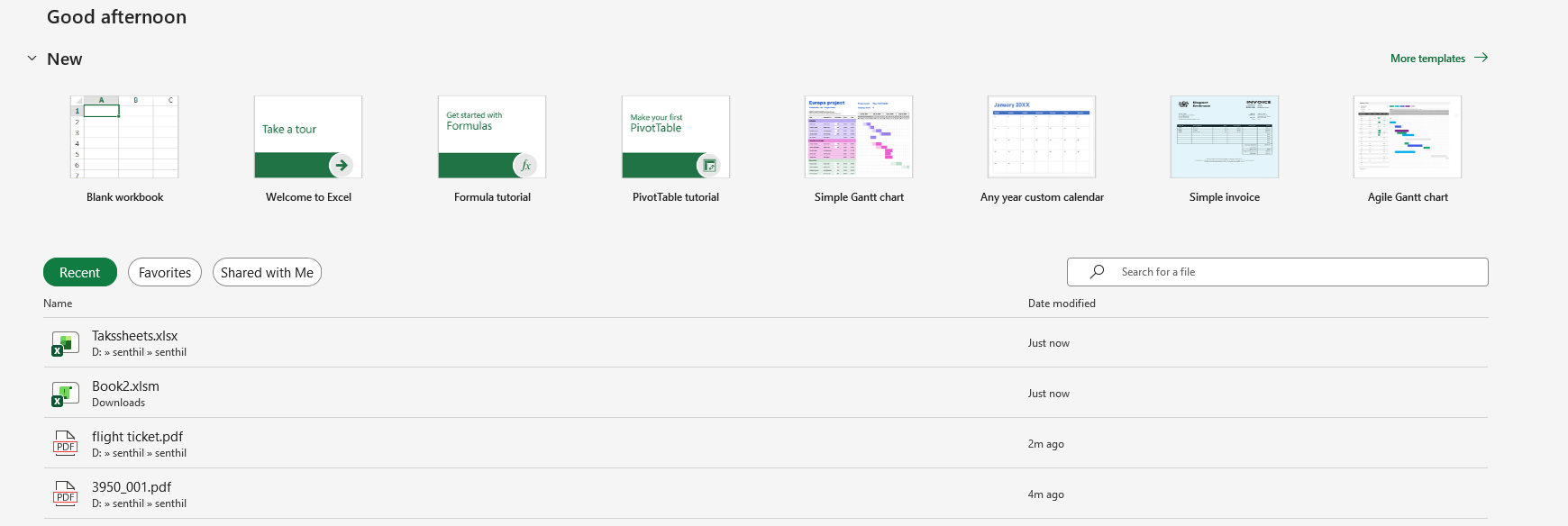The width and height of the screenshot is (1568, 526).
Task: Open the Blank workbook template
Action: 124,137
